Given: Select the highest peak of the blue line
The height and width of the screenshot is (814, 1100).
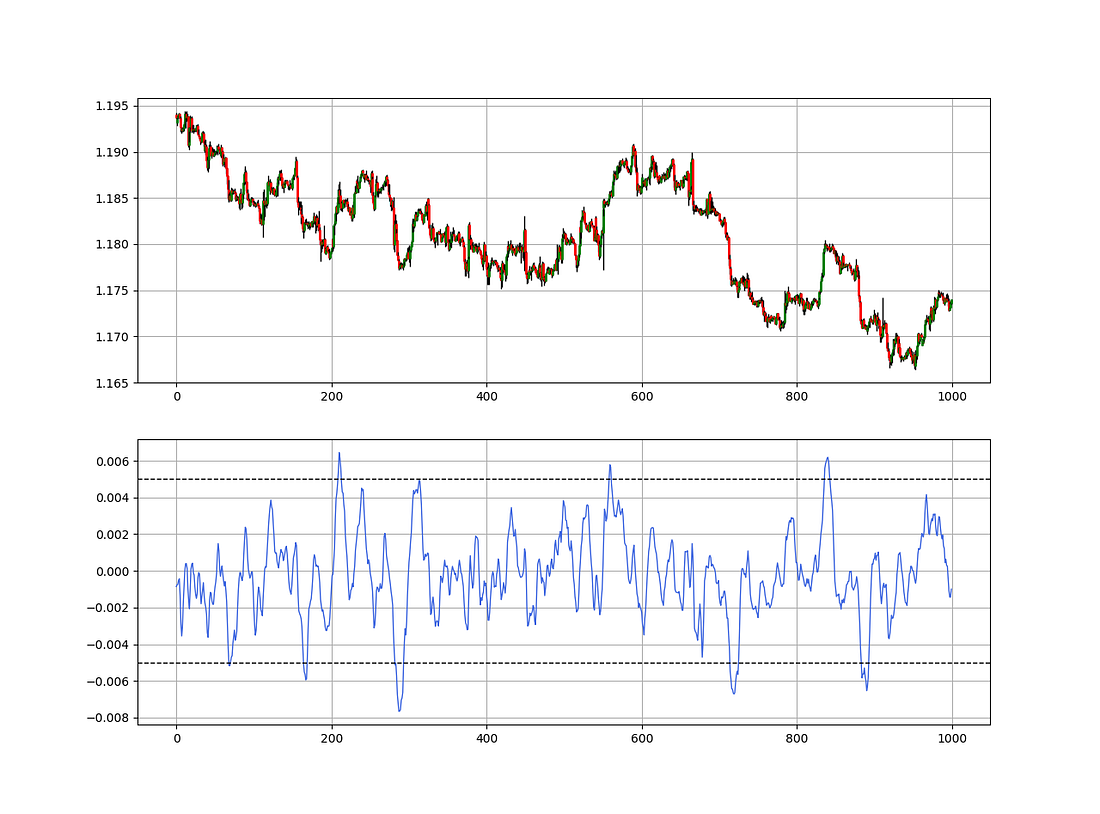Looking at the screenshot, I should 341,452.
